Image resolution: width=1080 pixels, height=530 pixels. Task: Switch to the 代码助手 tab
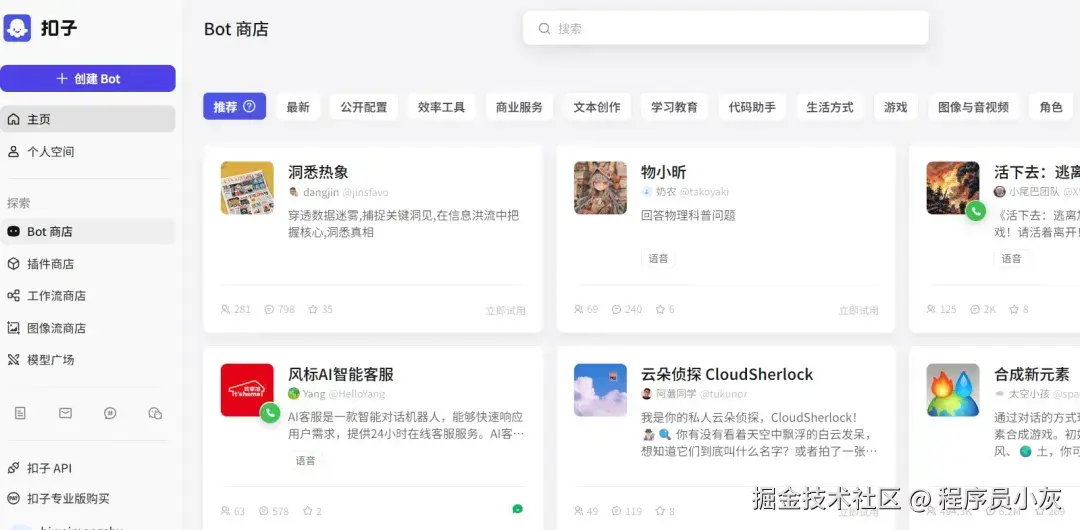tap(752, 107)
